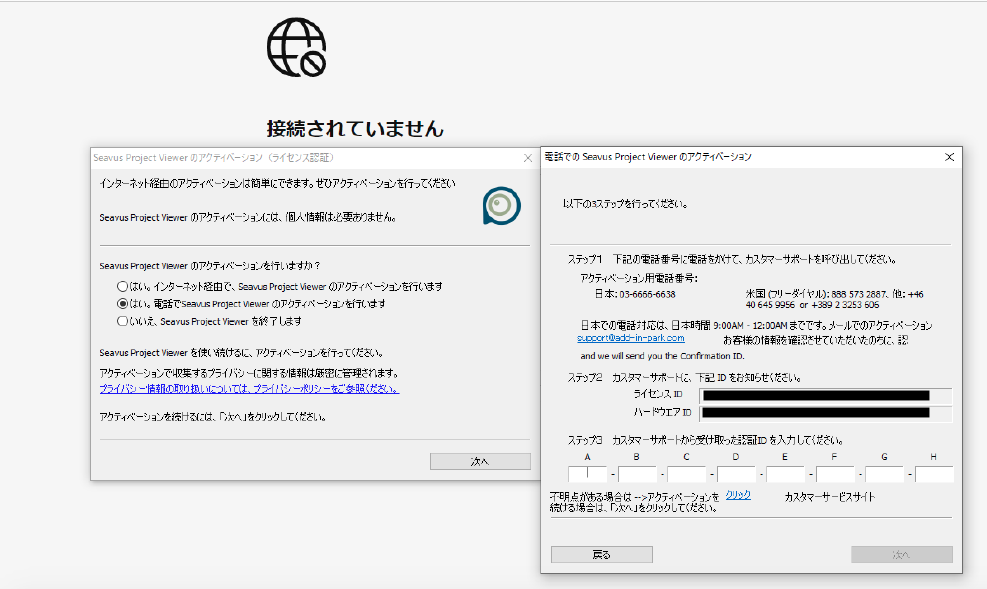Click the カスタマーサービスサイト text
The image size is (987, 589).
pos(830,496)
